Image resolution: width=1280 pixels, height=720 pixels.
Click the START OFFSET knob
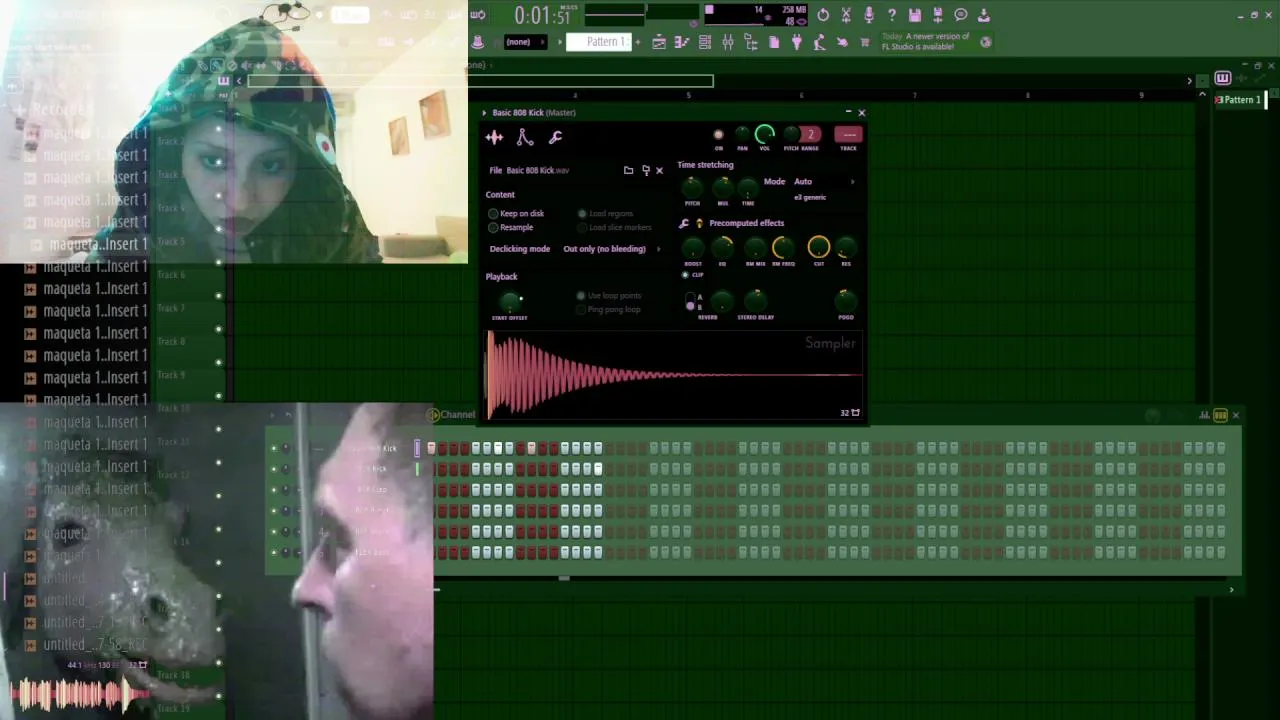pos(510,302)
